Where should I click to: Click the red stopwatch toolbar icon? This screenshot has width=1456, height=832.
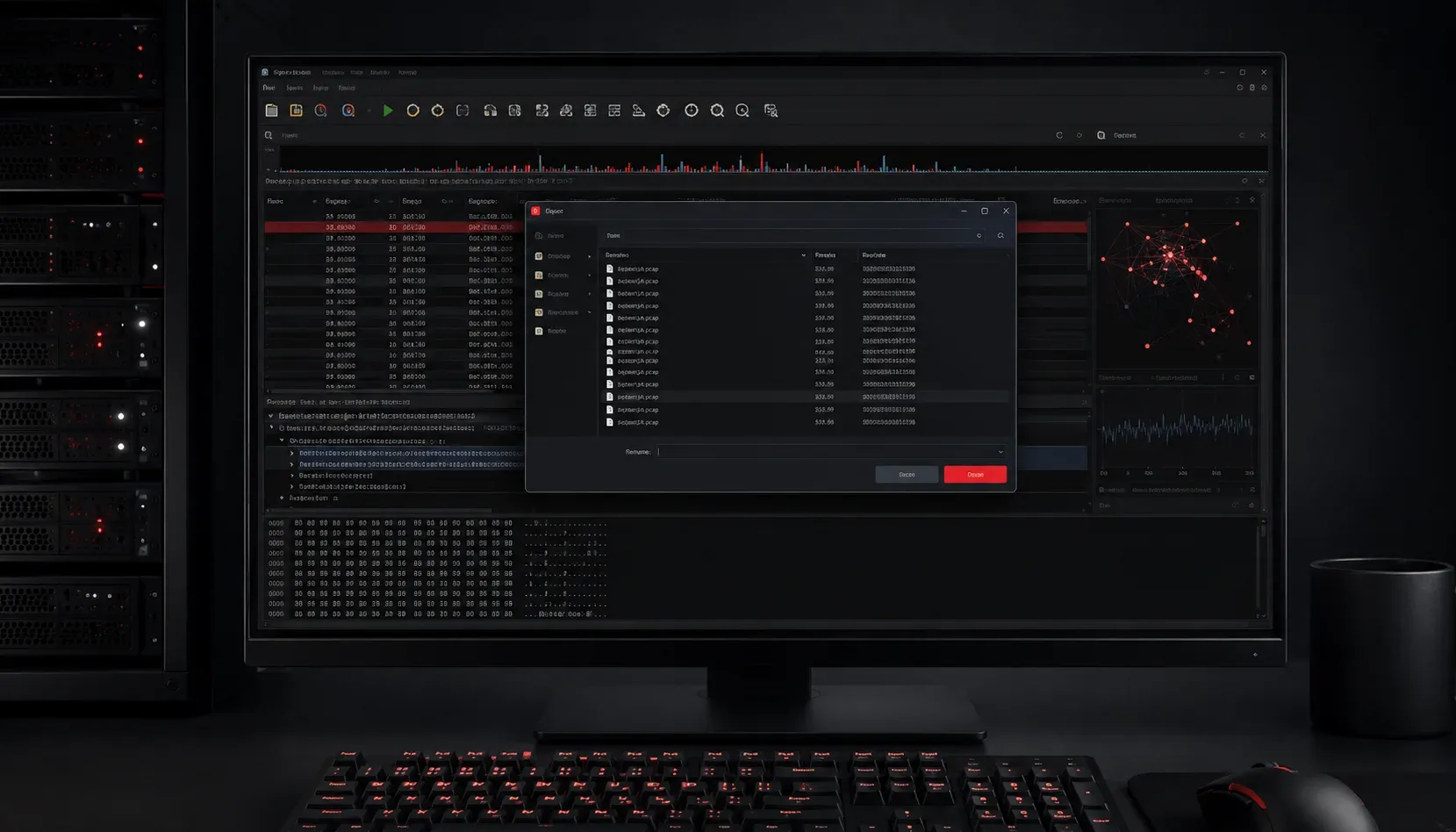[321, 111]
